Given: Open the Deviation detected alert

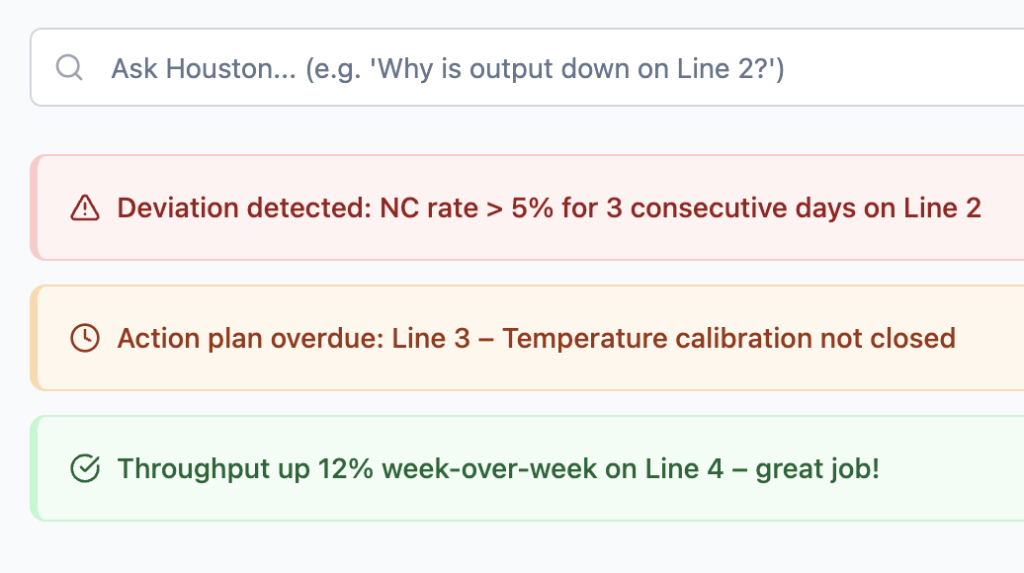Looking at the screenshot, I should [x=548, y=208].
